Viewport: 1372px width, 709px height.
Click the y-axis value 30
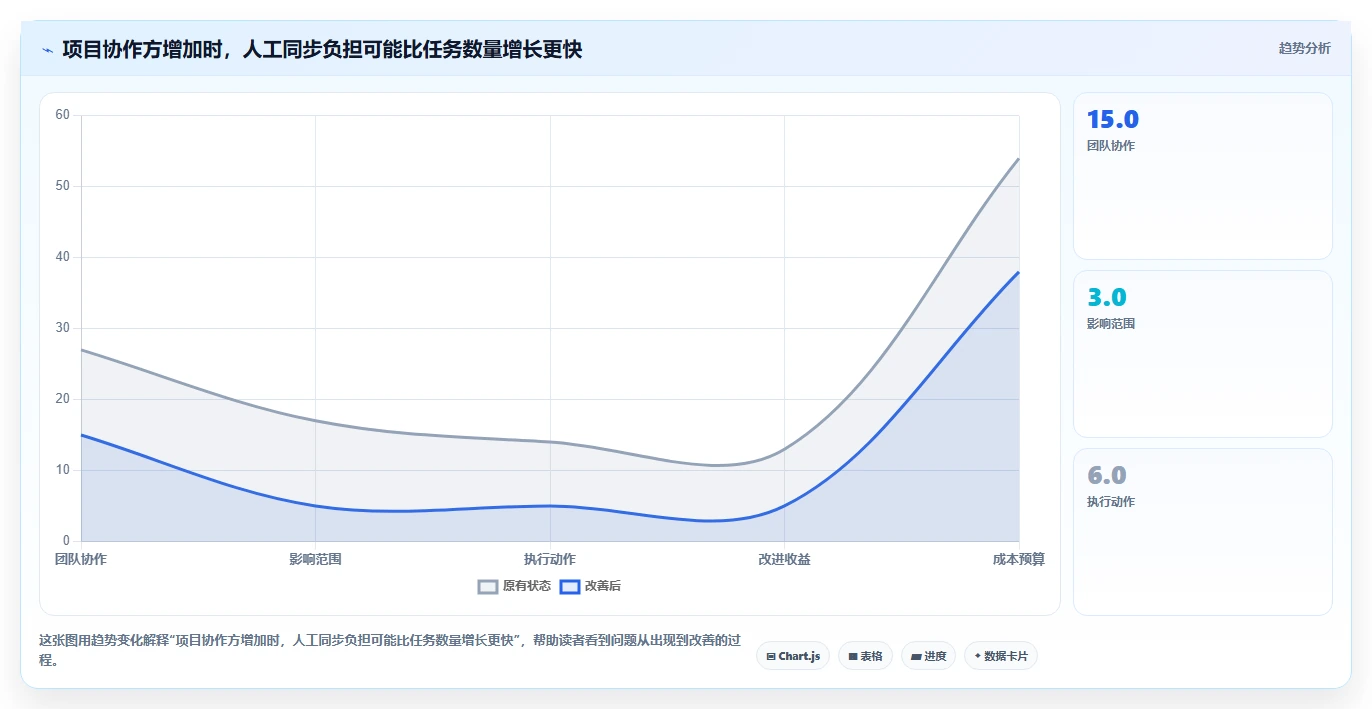(63, 328)
